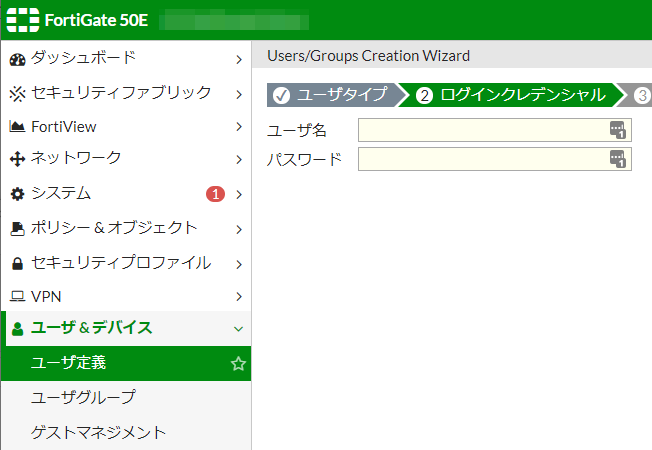Expand the ダッシュボード menu chevron
The width and height of the screenshot is (652, 450).
(238, 59)
